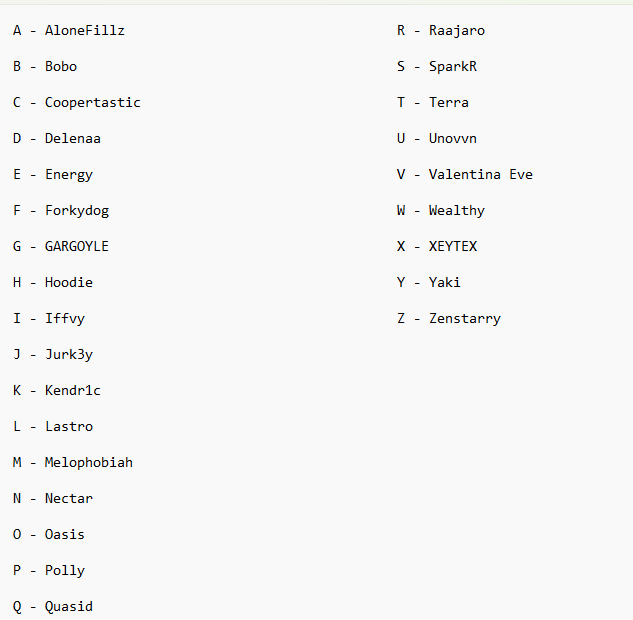Click the Jurk3y entry
Image resolution: width=633 pixels, height=620 pixels.
(x=69, y=354)
